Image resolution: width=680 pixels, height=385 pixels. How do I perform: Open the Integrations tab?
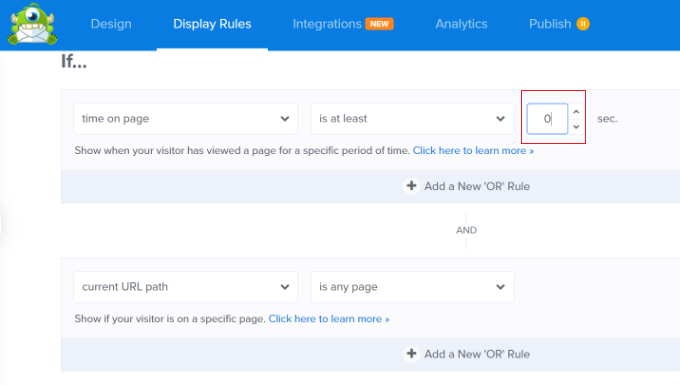(327, 24)
